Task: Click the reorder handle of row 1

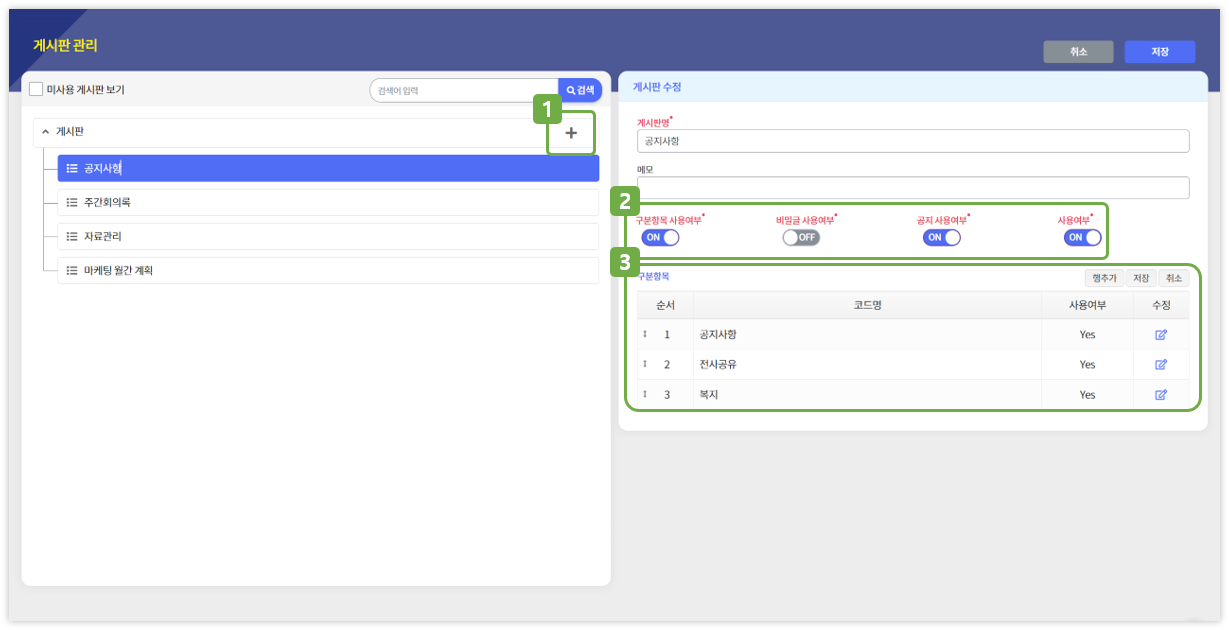Action: (x=645, y=334)
